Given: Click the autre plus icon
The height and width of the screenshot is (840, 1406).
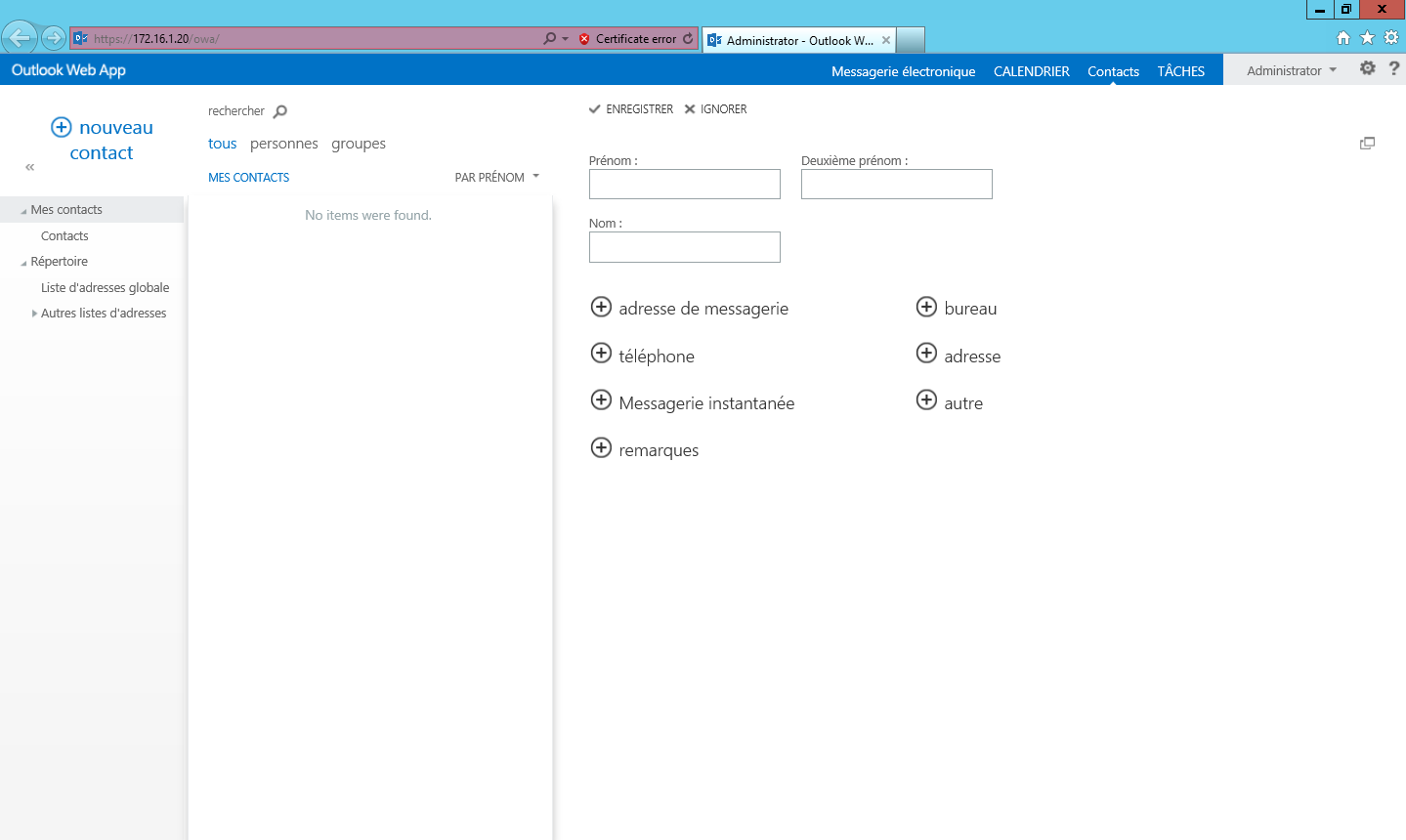Looking at the screenshot, I should [926, 399].
